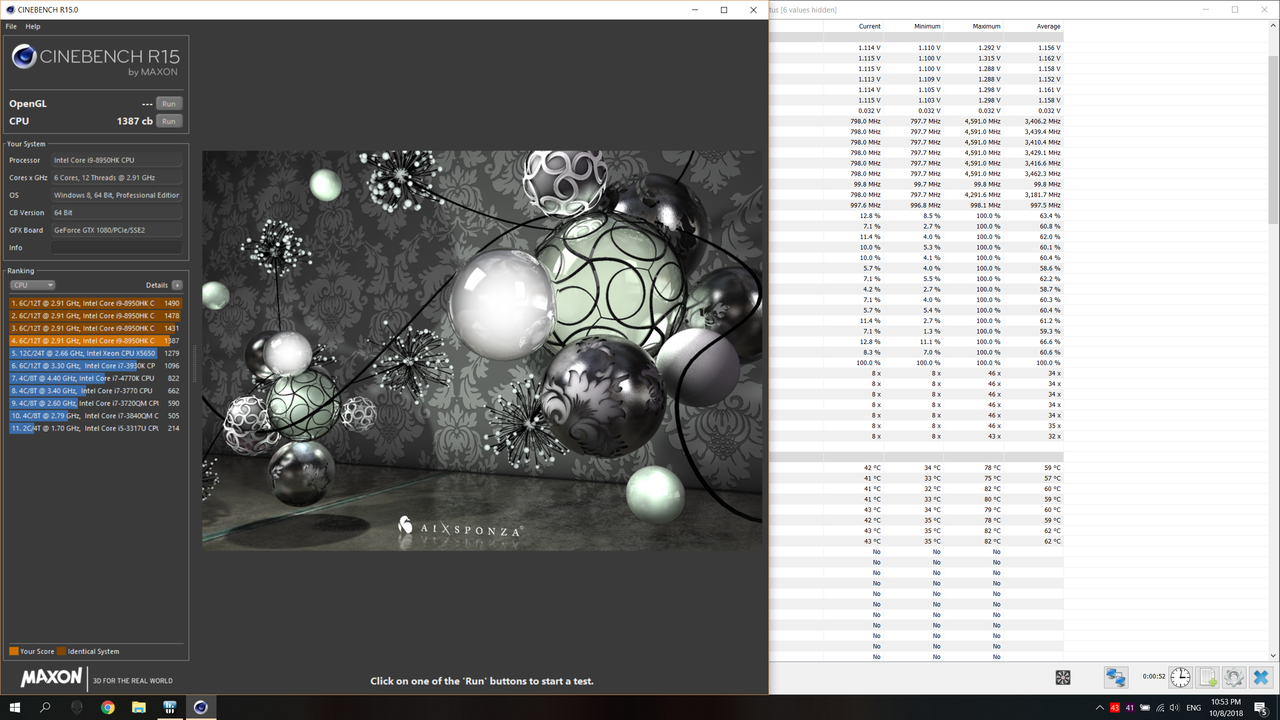Click the 41 temperature tray icon
This screenshot has width=1280, height=720.
1130,708
